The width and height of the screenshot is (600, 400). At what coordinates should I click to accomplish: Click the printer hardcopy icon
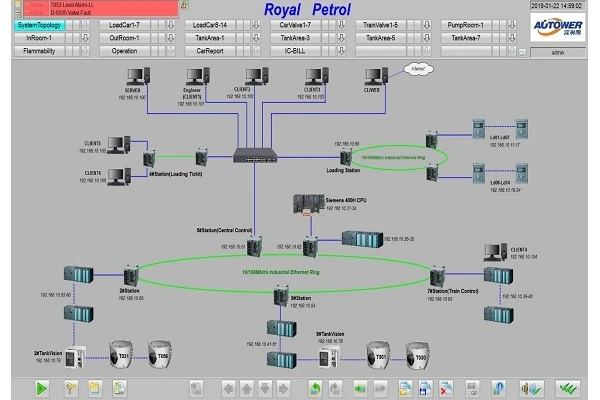[x=473, y=389]
